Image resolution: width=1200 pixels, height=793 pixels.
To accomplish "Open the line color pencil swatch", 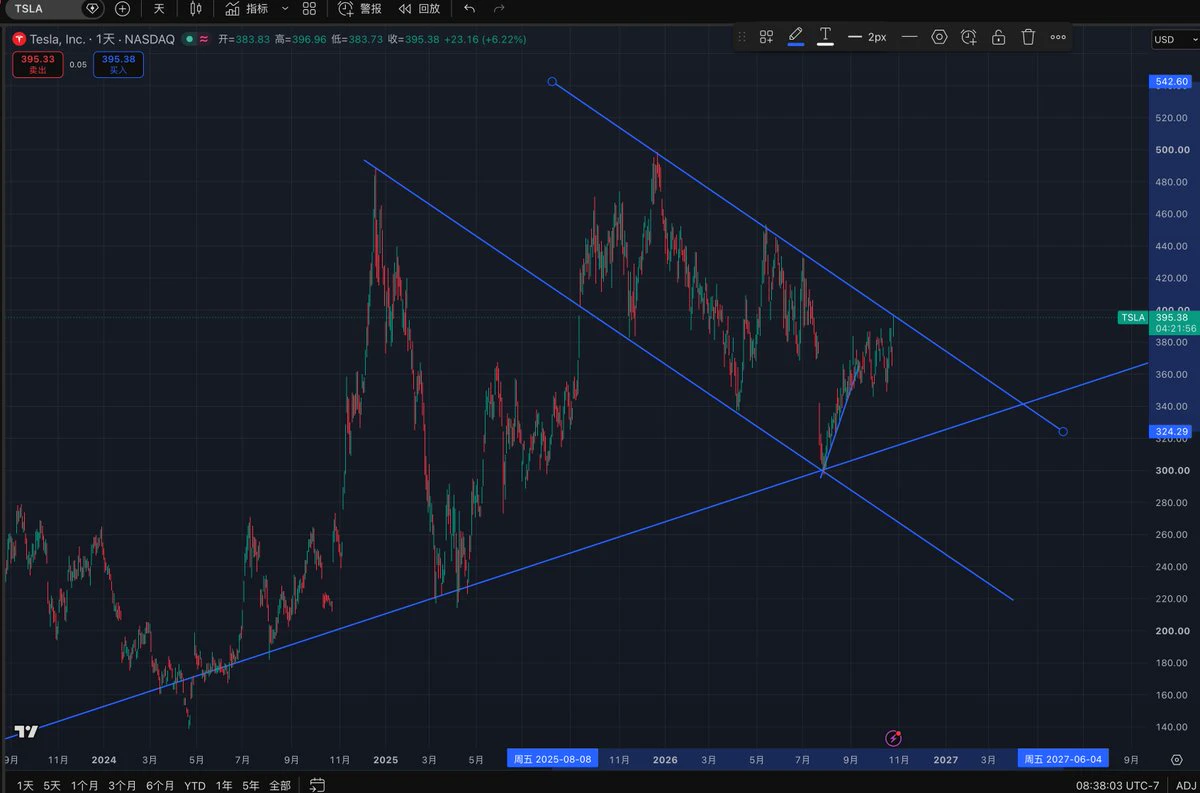I will pos(796,37).
